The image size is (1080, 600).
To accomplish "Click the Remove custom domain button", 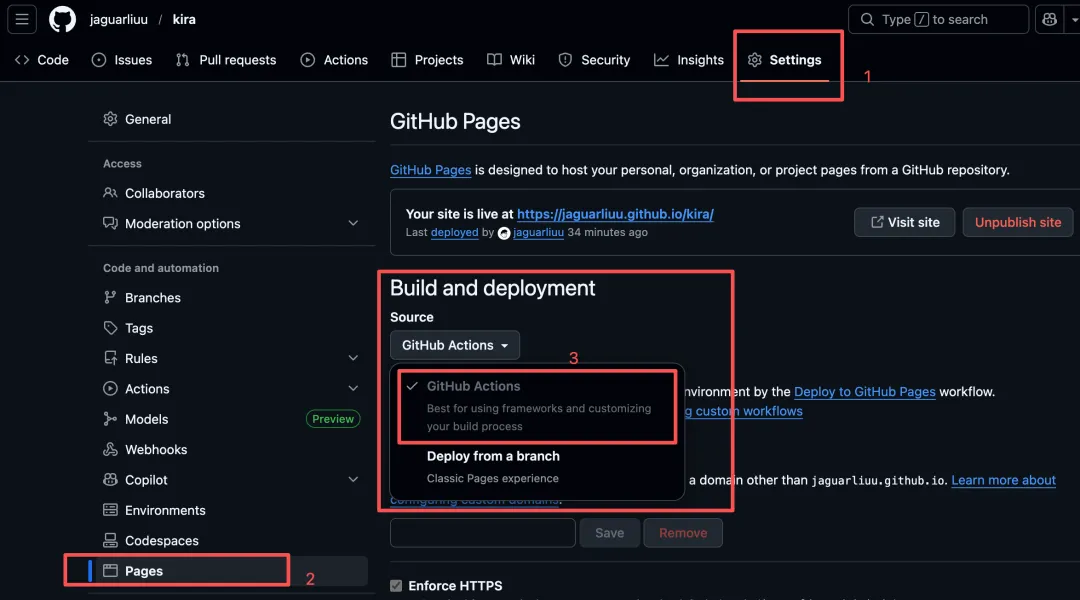I will click(x=683, y=532).
